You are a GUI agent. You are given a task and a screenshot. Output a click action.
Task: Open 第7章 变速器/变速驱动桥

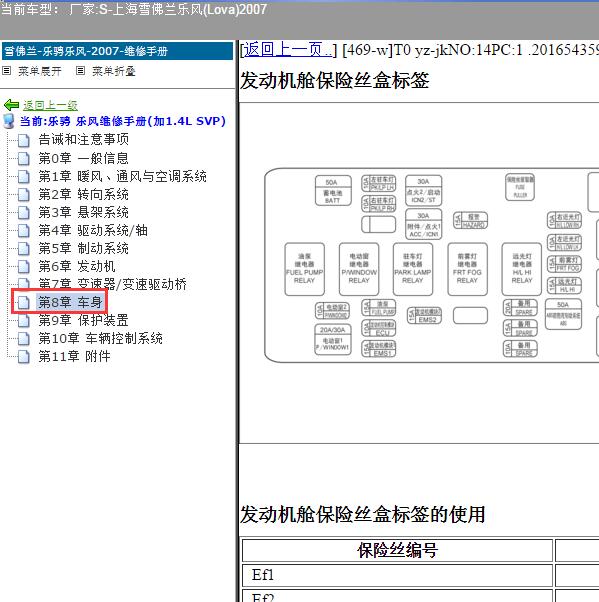[113, 284]
